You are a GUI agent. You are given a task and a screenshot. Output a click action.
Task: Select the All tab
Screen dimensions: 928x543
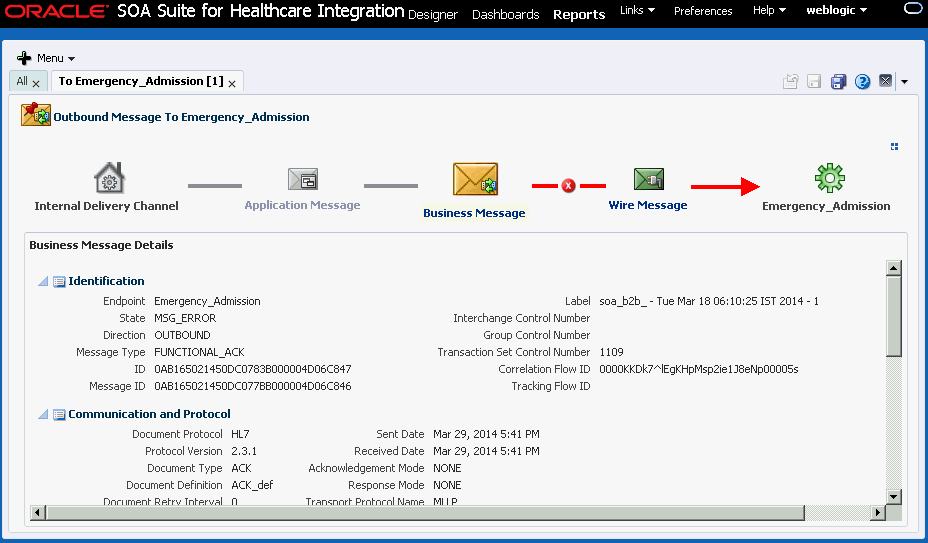[22, 81]
